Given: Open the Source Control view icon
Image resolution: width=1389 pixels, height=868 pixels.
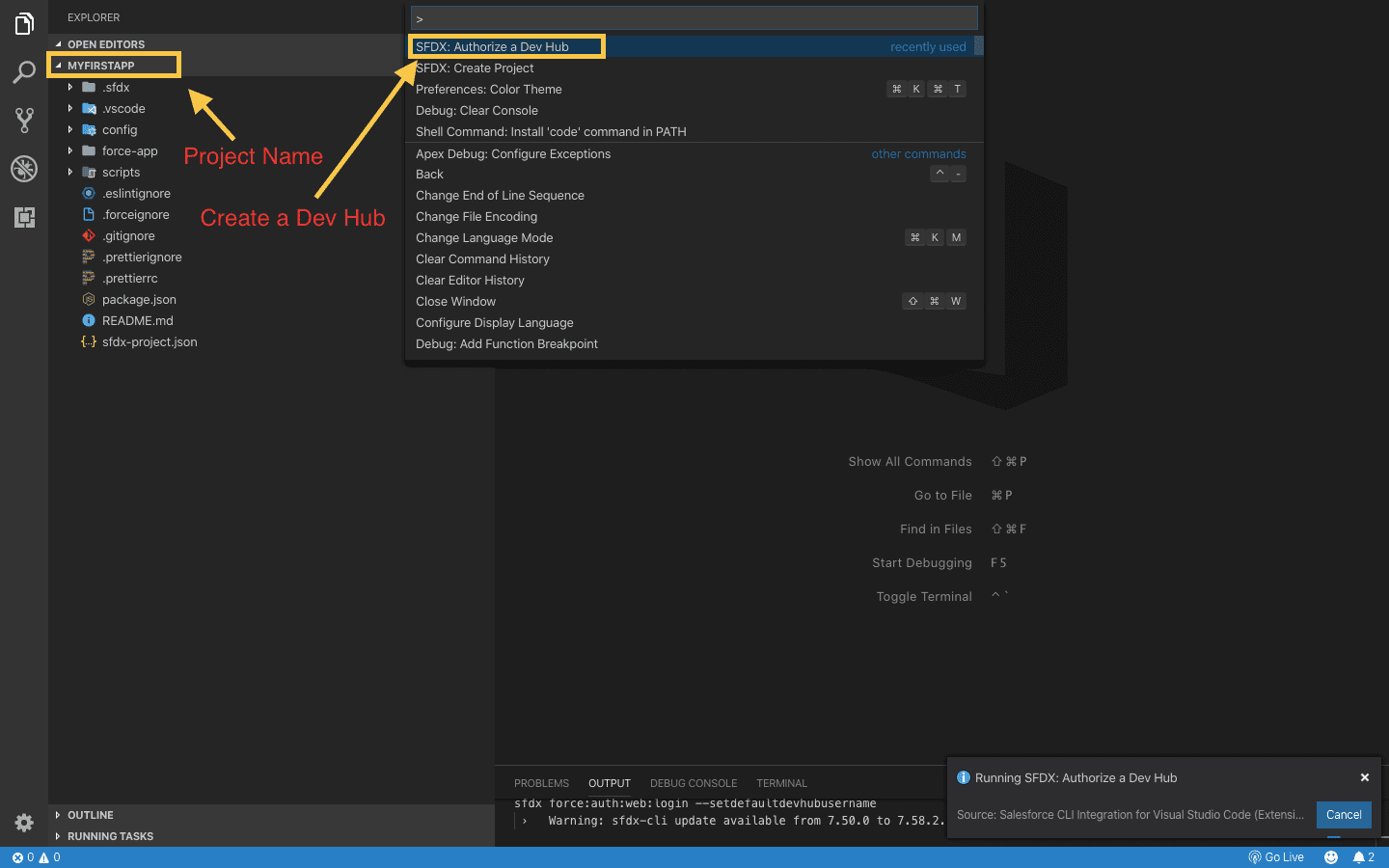Looking at the screenshot, I should (x=24, y=120).
